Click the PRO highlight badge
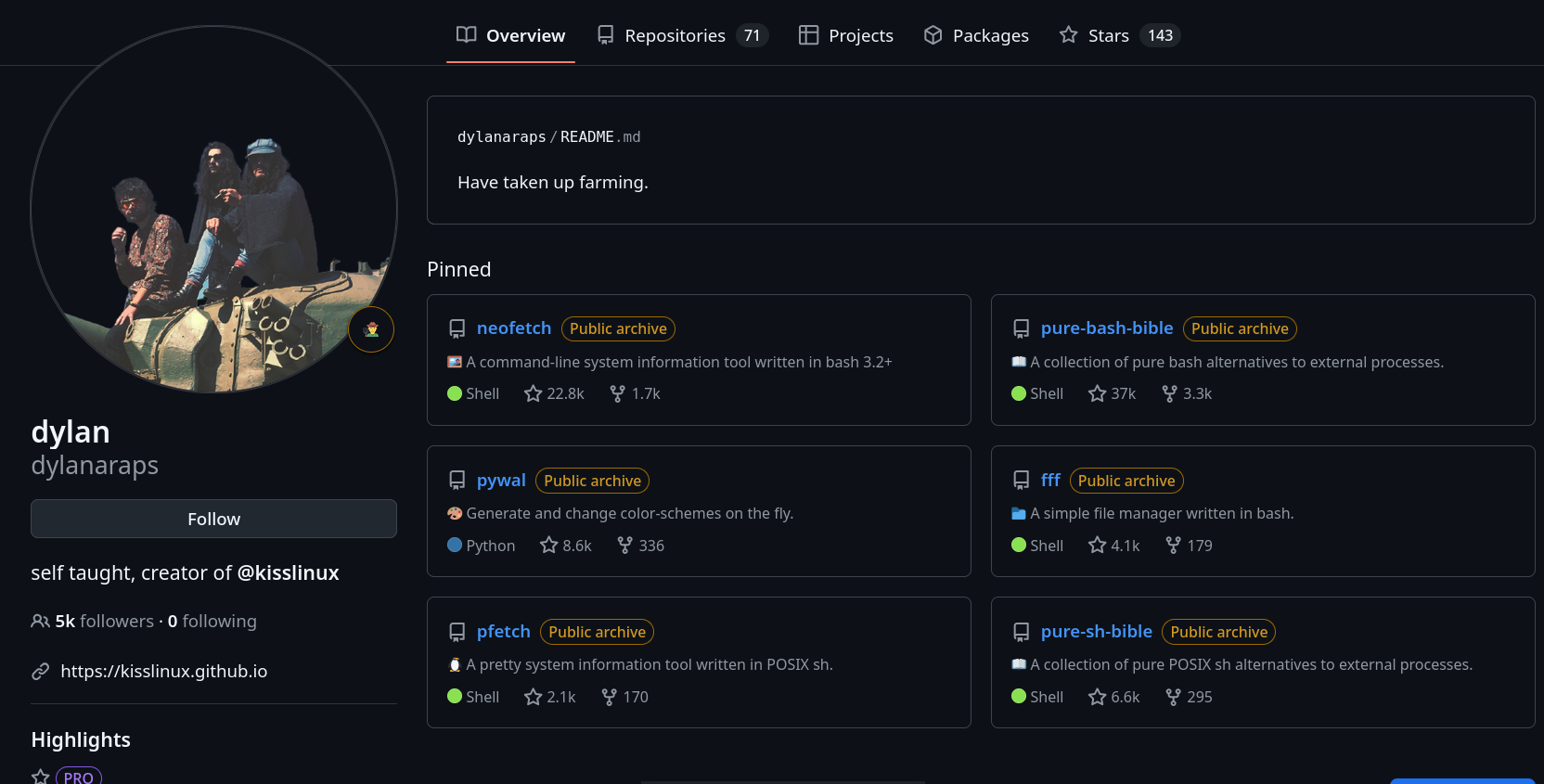The height and width of the screenshot is (784, 1544). click(x=79, y=777)
